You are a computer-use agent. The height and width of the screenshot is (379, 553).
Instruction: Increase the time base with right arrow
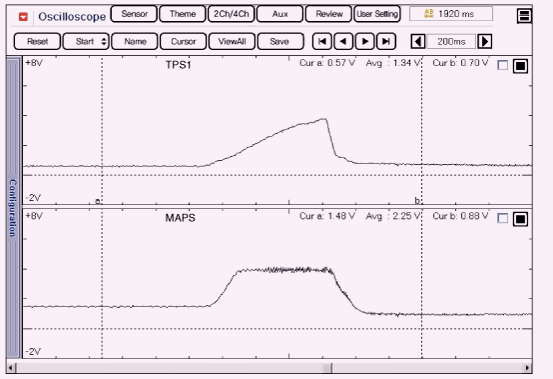click(x=485, y=42)
